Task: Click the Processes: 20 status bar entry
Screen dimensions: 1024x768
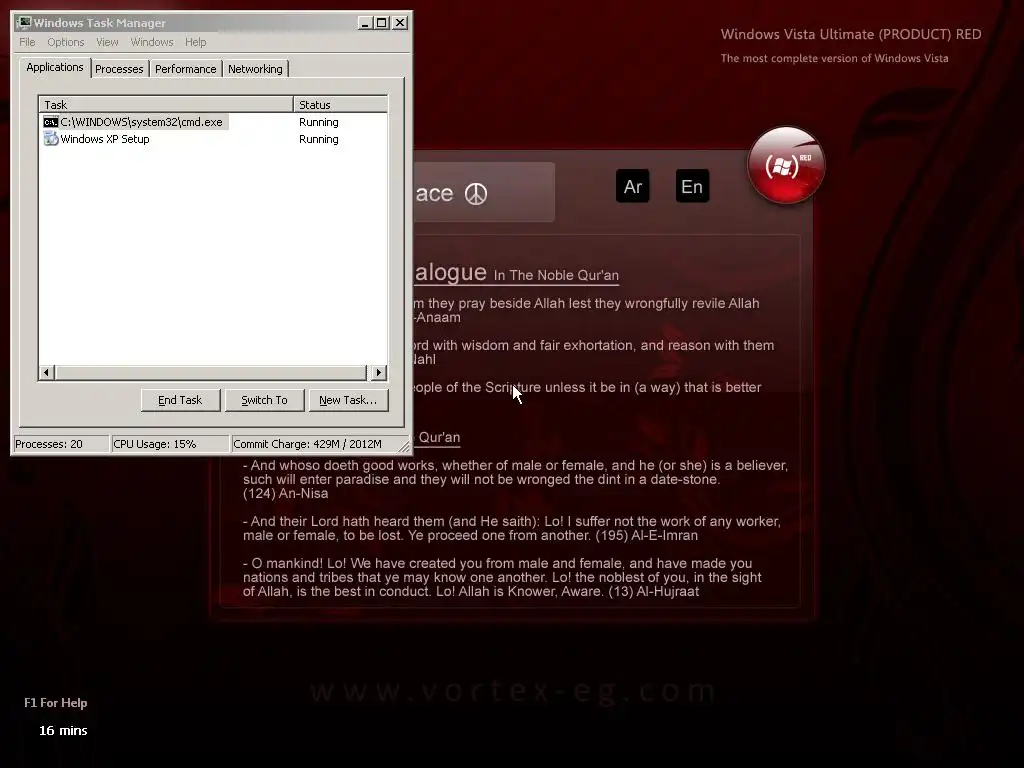Action: [61, 444]
